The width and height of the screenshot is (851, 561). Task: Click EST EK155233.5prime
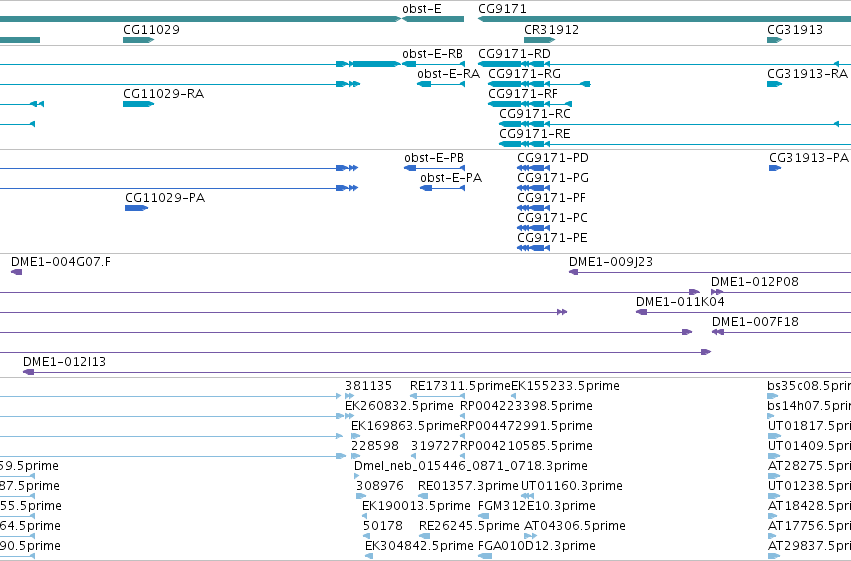(513, 396)
